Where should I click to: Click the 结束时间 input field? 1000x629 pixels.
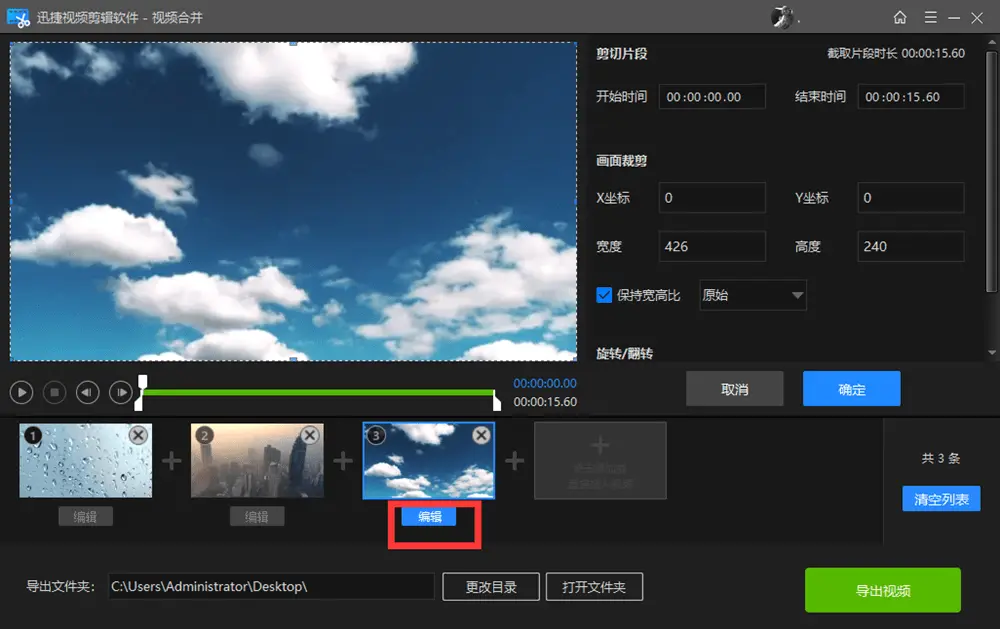click(911, 97)
